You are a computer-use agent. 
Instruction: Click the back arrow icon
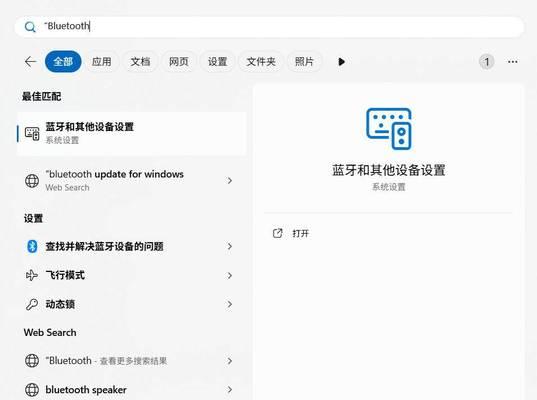(30, 62)
